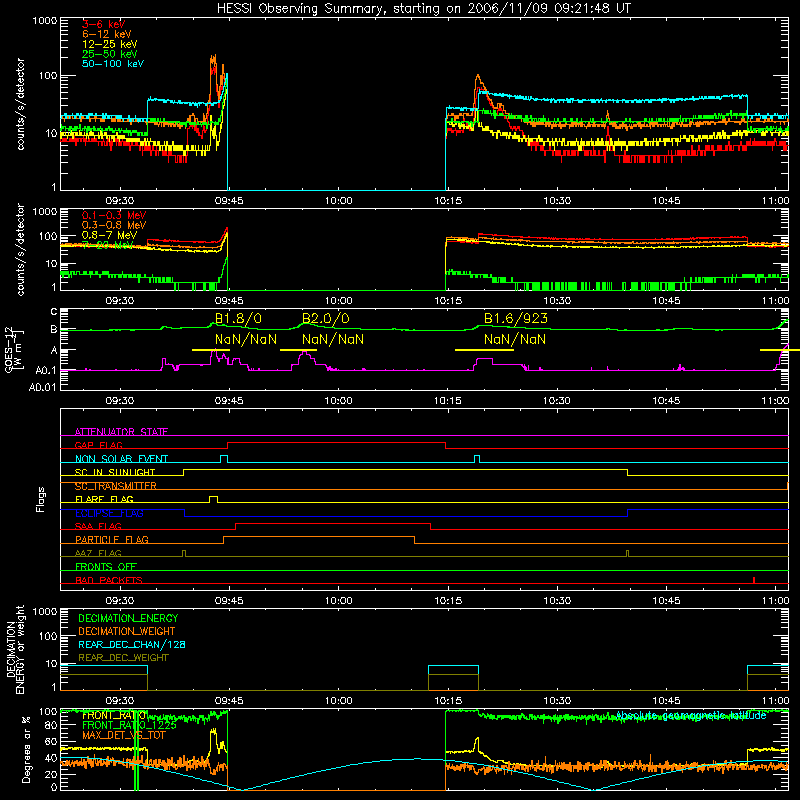Click the 09:45 tick under the decimation panel

pos(229,701)
